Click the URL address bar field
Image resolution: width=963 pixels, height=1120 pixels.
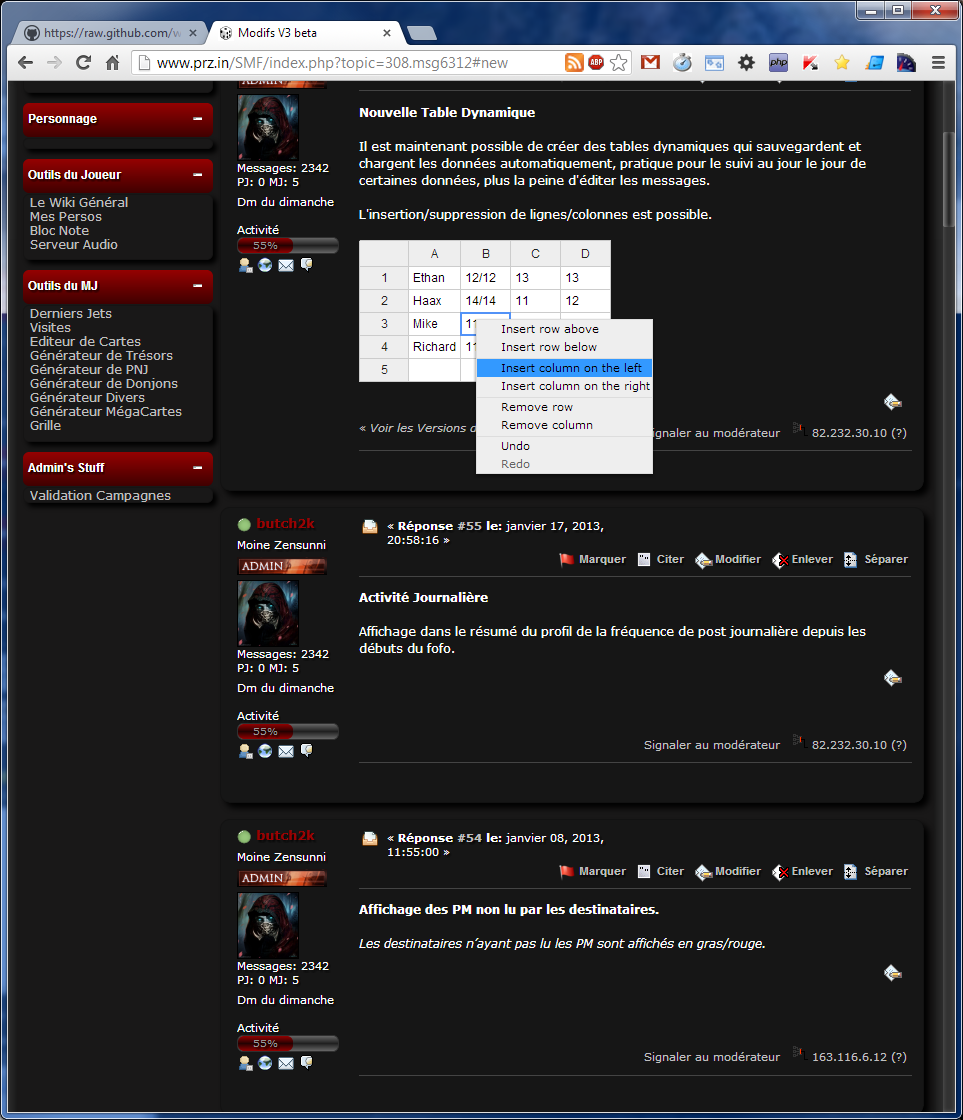(340, 63)
